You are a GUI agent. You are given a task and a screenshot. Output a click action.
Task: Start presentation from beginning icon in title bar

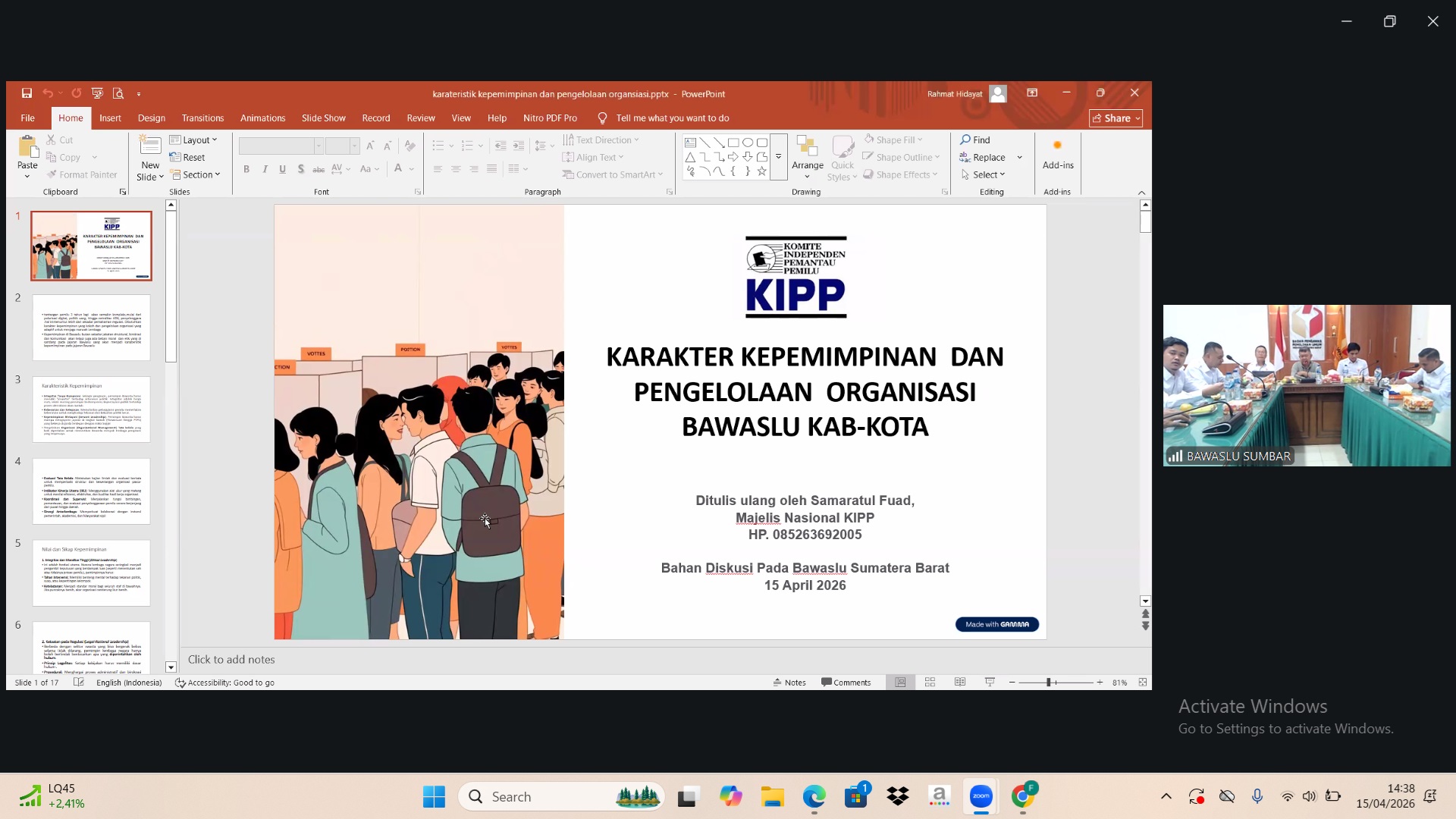(x=97, y=93)
